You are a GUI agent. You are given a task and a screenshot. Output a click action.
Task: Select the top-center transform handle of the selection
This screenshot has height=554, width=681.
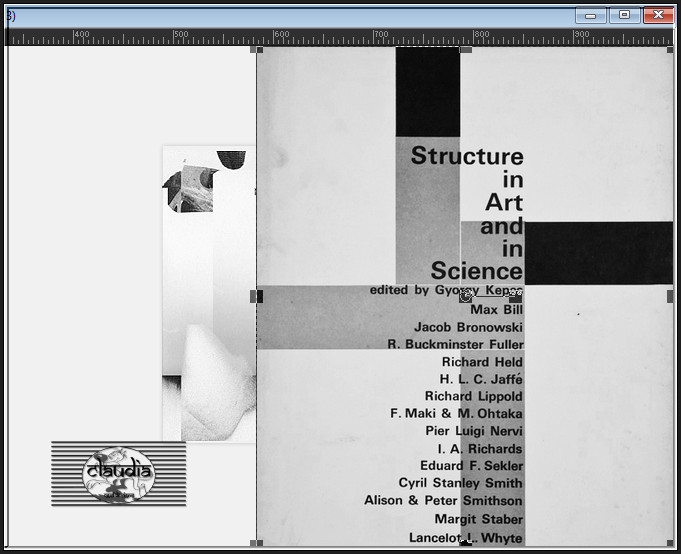(466, 50)
